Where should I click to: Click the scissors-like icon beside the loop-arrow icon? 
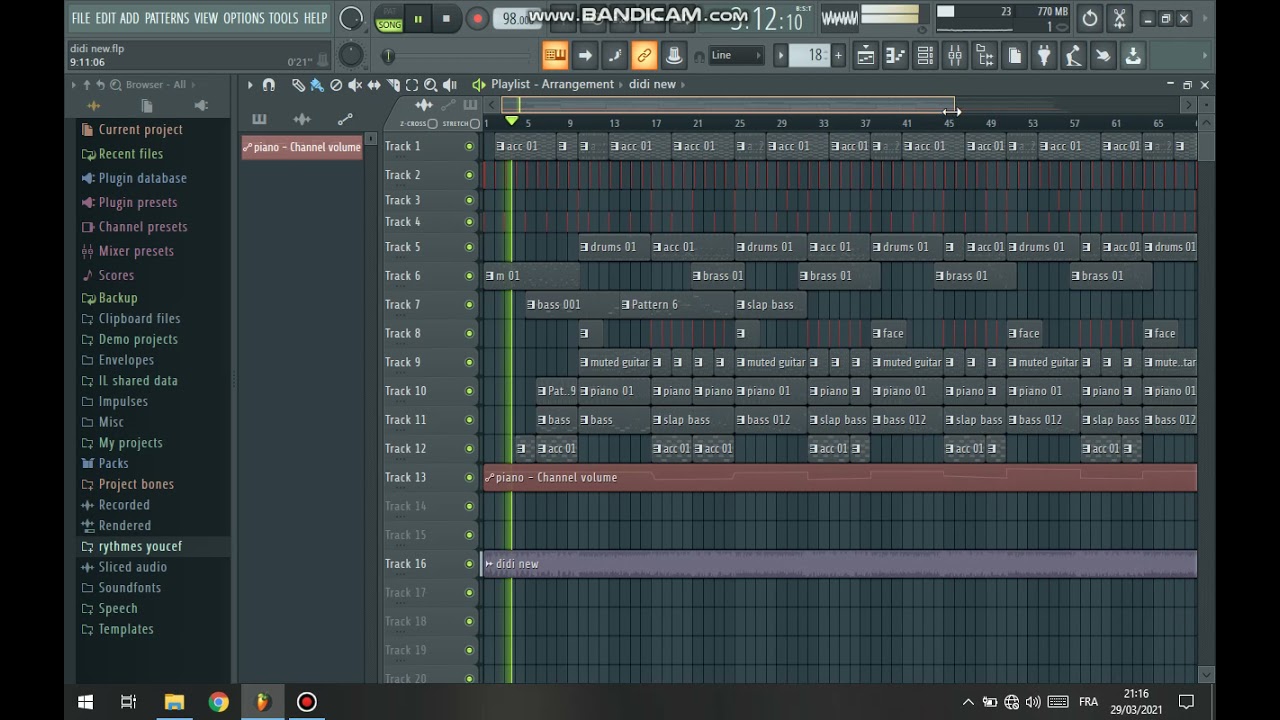(1119, 18)
